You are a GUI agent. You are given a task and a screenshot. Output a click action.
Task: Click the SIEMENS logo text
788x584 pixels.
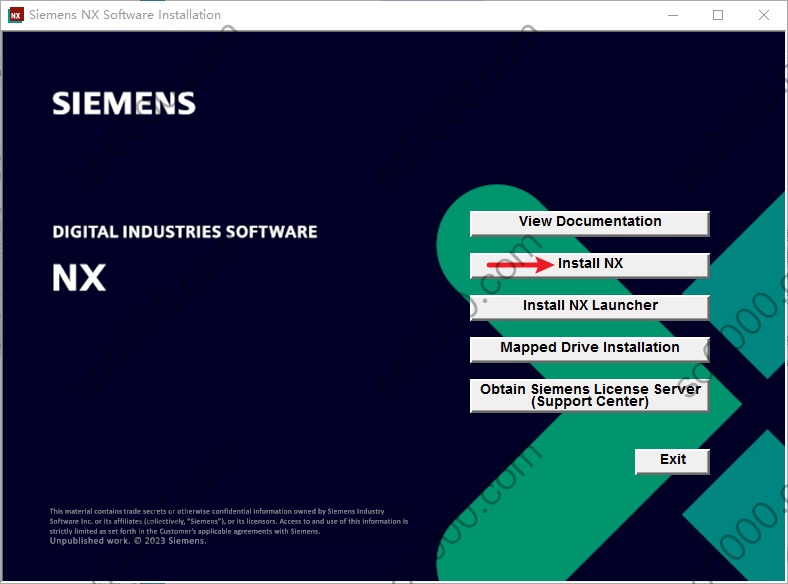[x=124, y=104]
